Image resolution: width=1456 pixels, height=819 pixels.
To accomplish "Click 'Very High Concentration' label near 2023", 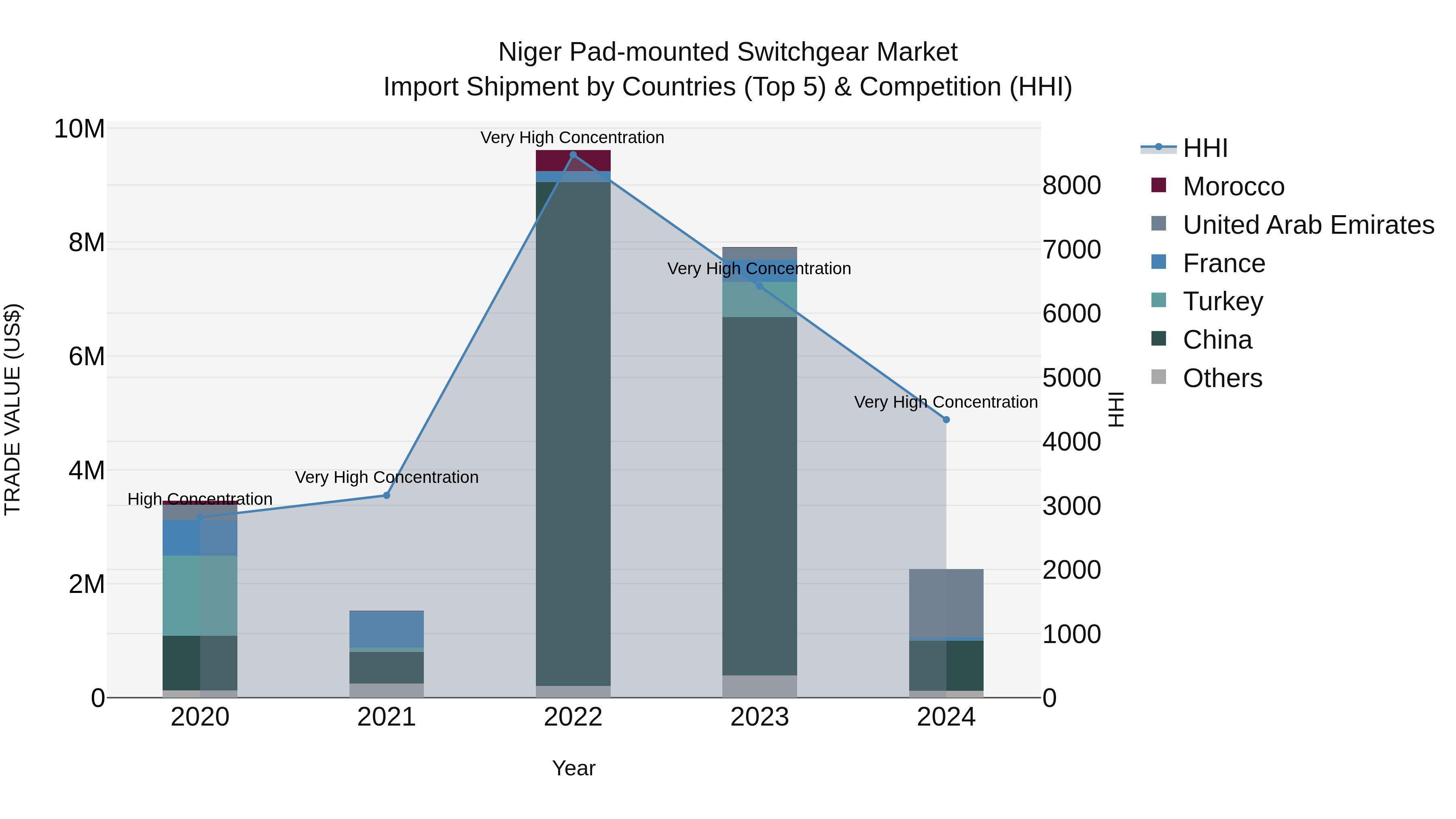I will [x=759, y=269].
